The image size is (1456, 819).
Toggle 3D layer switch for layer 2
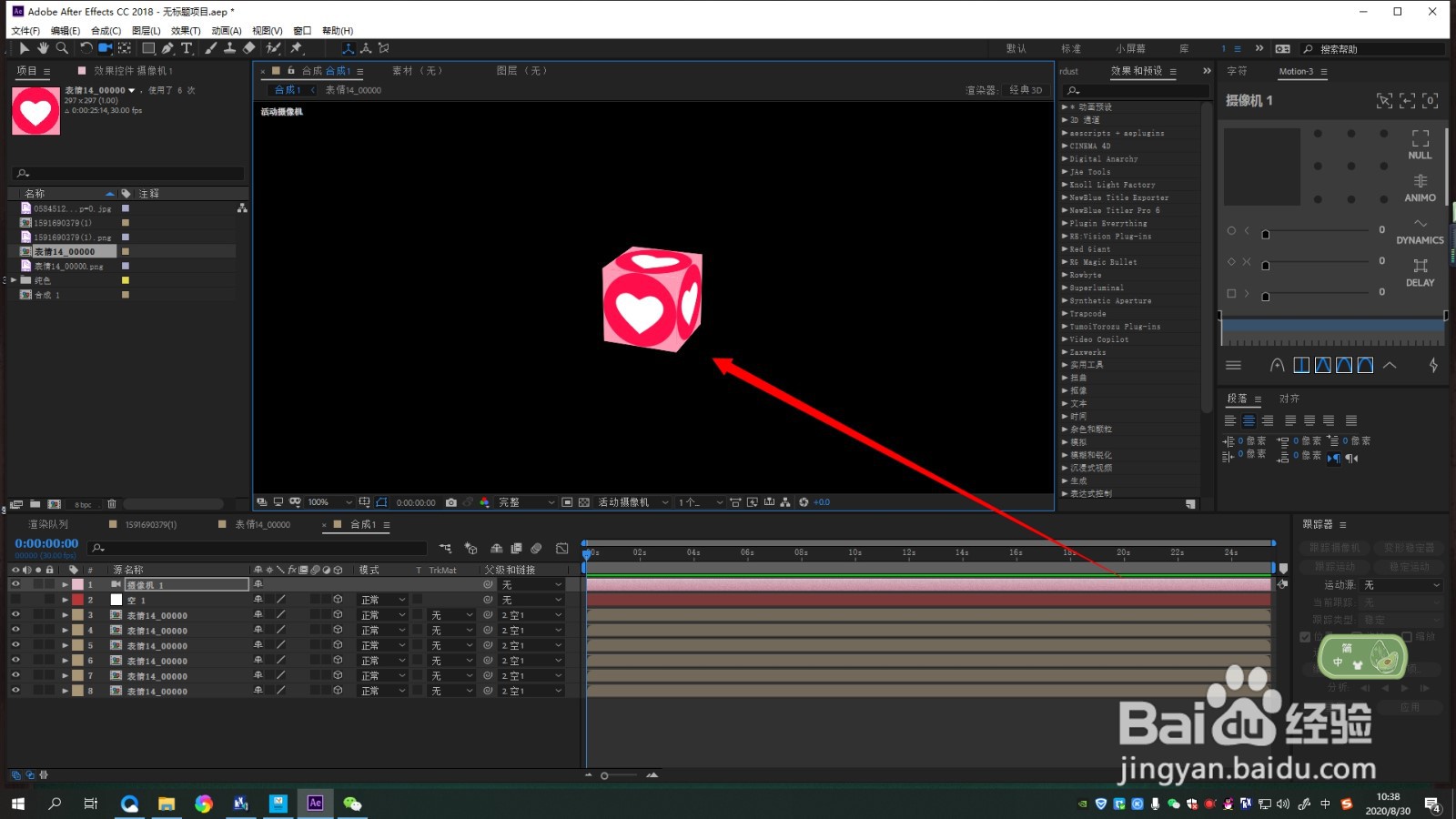pos(338,600)
